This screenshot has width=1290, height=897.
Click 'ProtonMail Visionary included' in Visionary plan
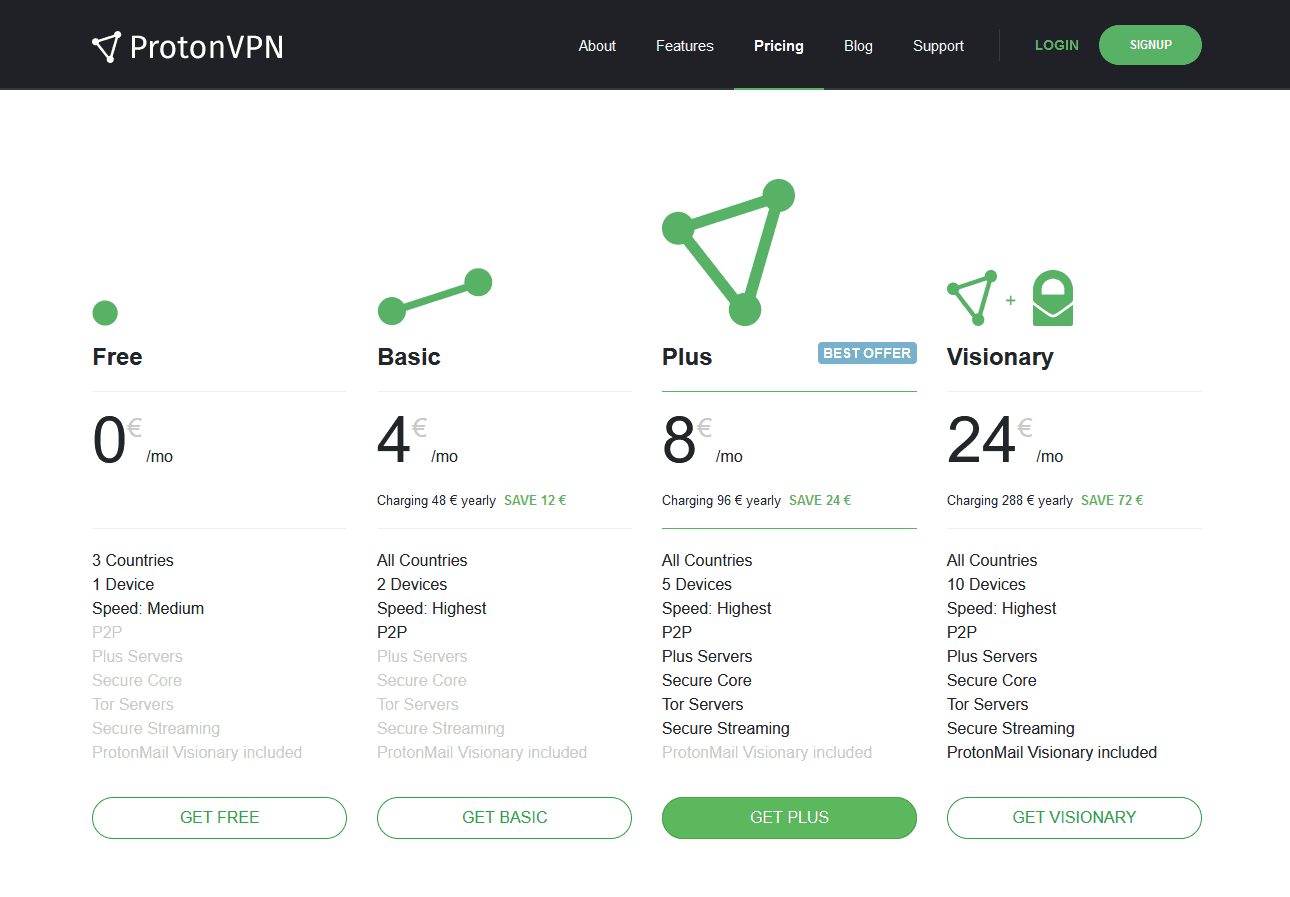(x=1052, y=752)
